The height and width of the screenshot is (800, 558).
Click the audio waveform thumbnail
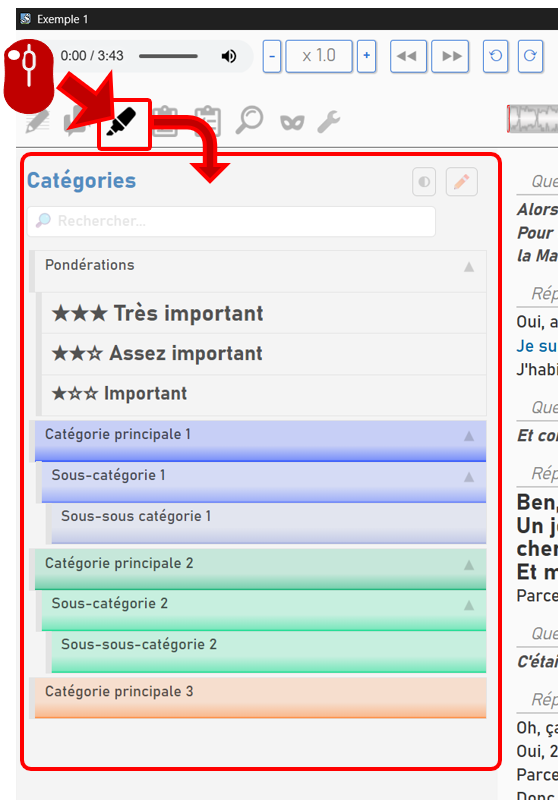tap(532, 119)
